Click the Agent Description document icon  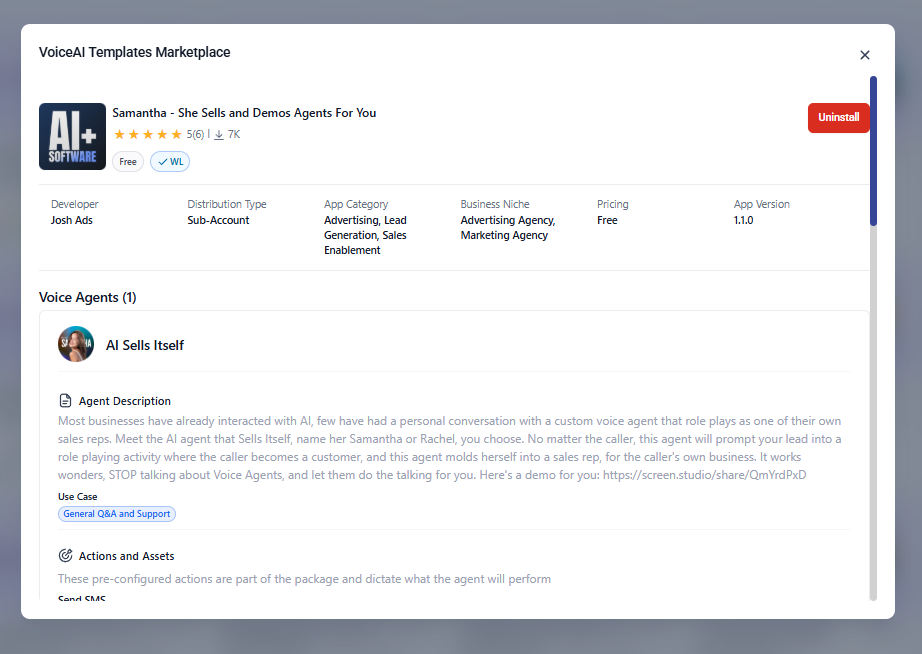point(66,401)
